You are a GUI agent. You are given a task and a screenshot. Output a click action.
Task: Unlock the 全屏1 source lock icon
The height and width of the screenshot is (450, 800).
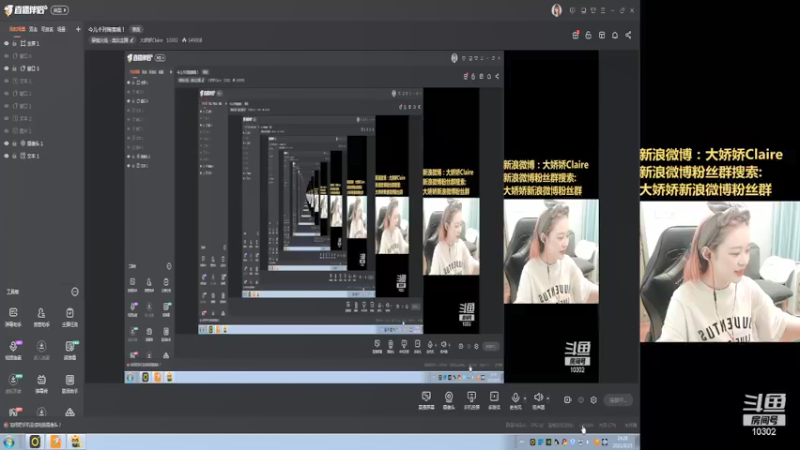[14, 43]
